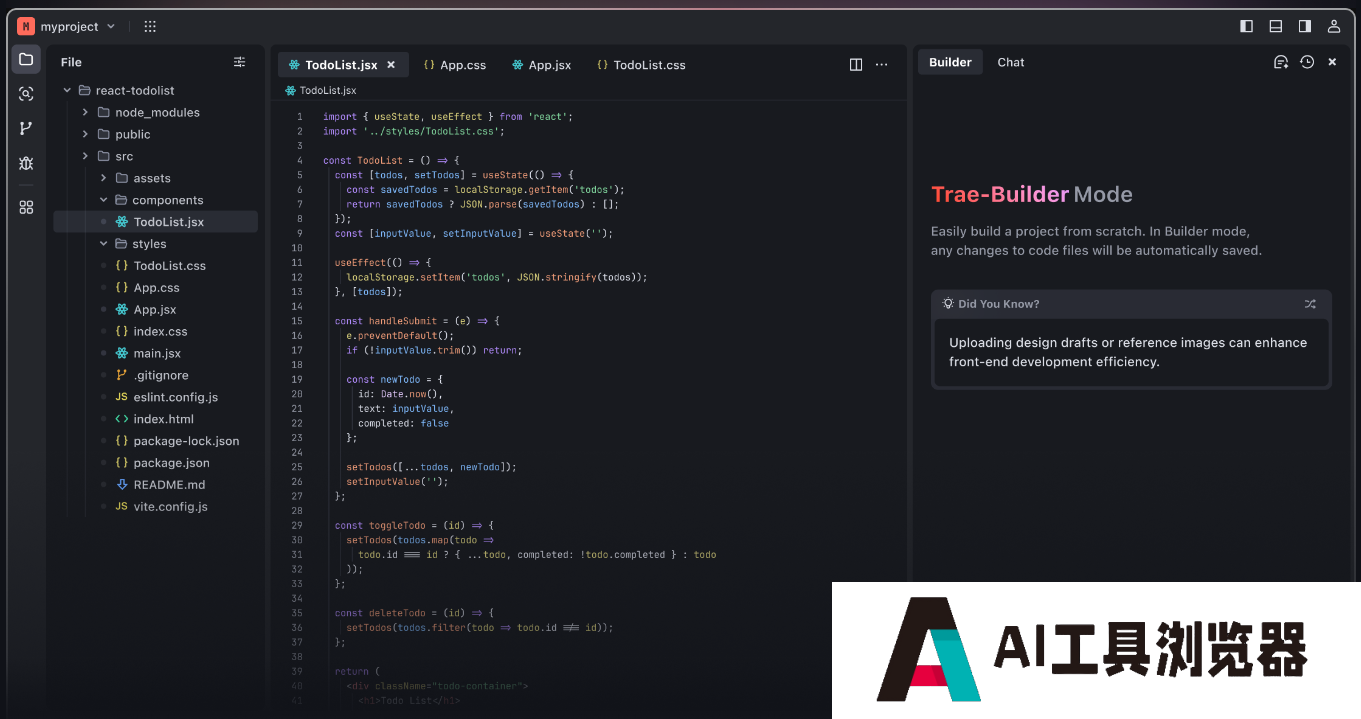Open main.jsx in the file tree
This screenshot has width=1361, height=719.
tap(155, 354)
